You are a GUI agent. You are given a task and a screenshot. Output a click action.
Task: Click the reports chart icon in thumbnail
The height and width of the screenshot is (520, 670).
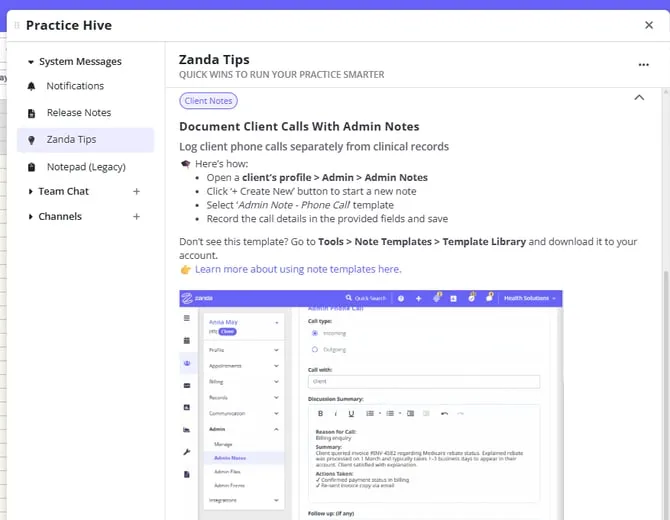click(187, 430)
